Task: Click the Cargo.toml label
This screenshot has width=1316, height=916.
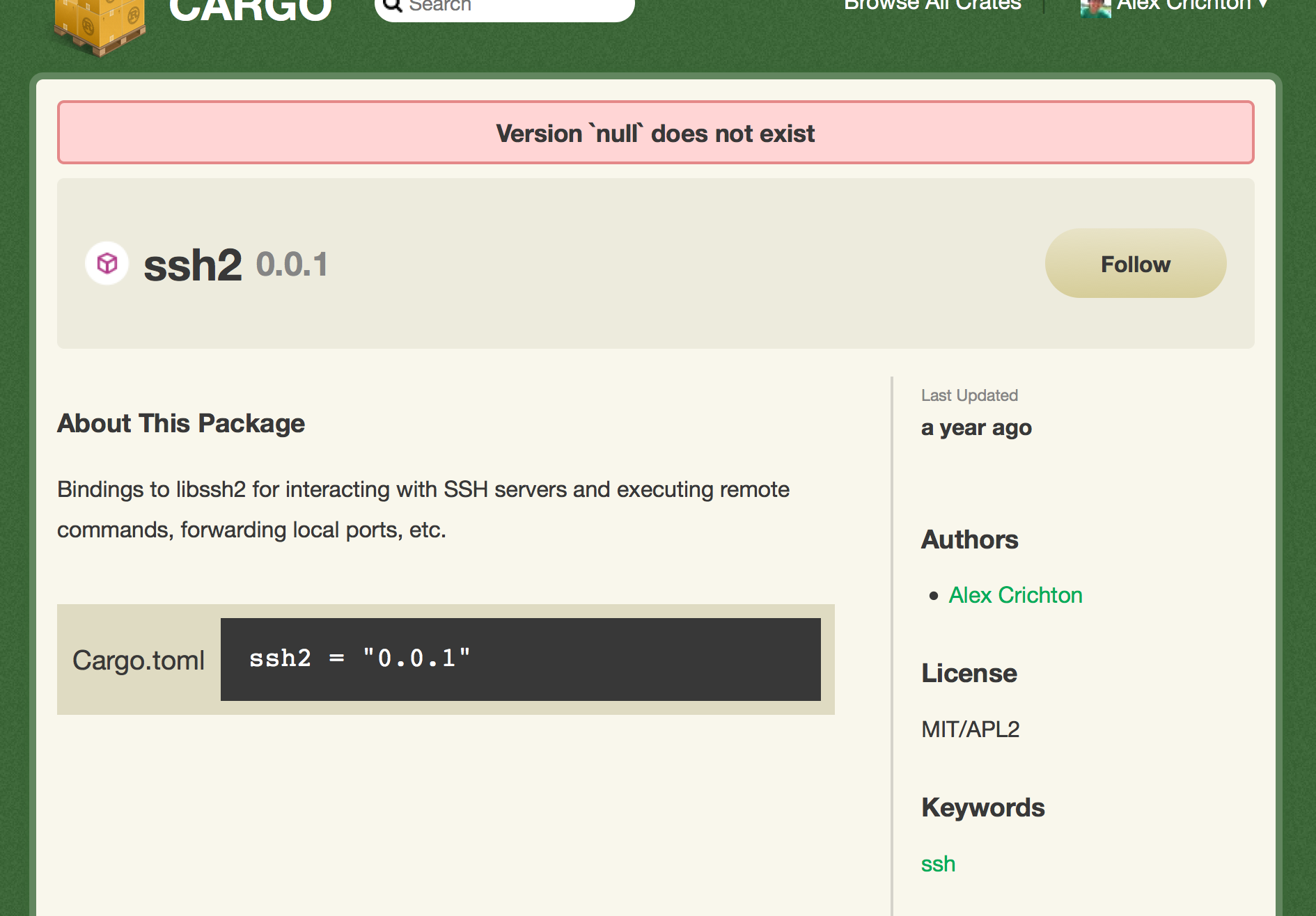Action: pos(139,660)
